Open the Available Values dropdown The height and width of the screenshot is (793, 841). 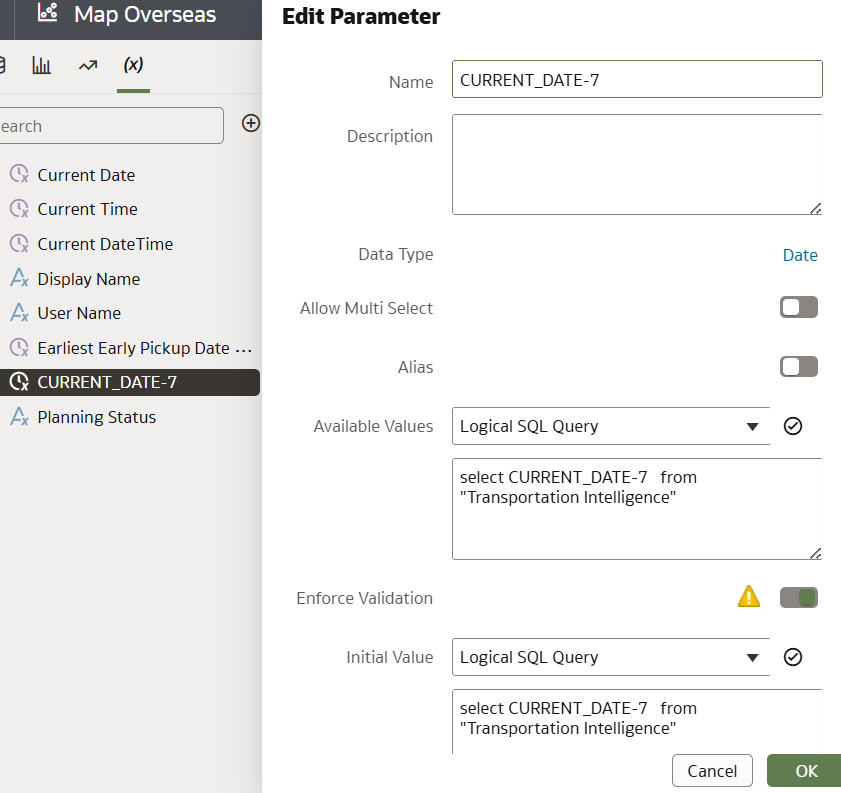pos(611,426)
